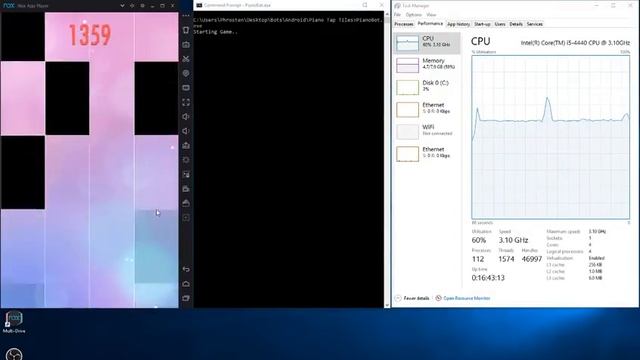The image size is (640, 360).
Task: Switch to the Start-up tab
Action: [x=482, y=24]
